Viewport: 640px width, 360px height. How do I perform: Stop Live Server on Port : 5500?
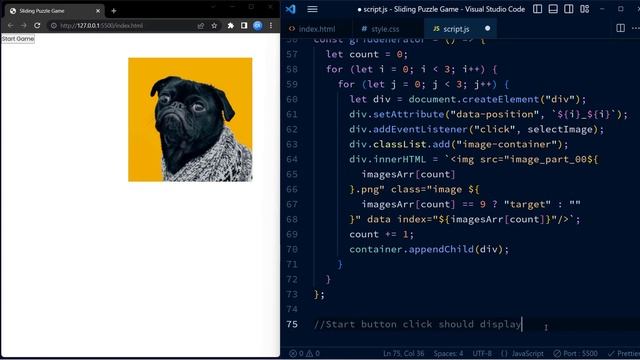click(576, 353)
